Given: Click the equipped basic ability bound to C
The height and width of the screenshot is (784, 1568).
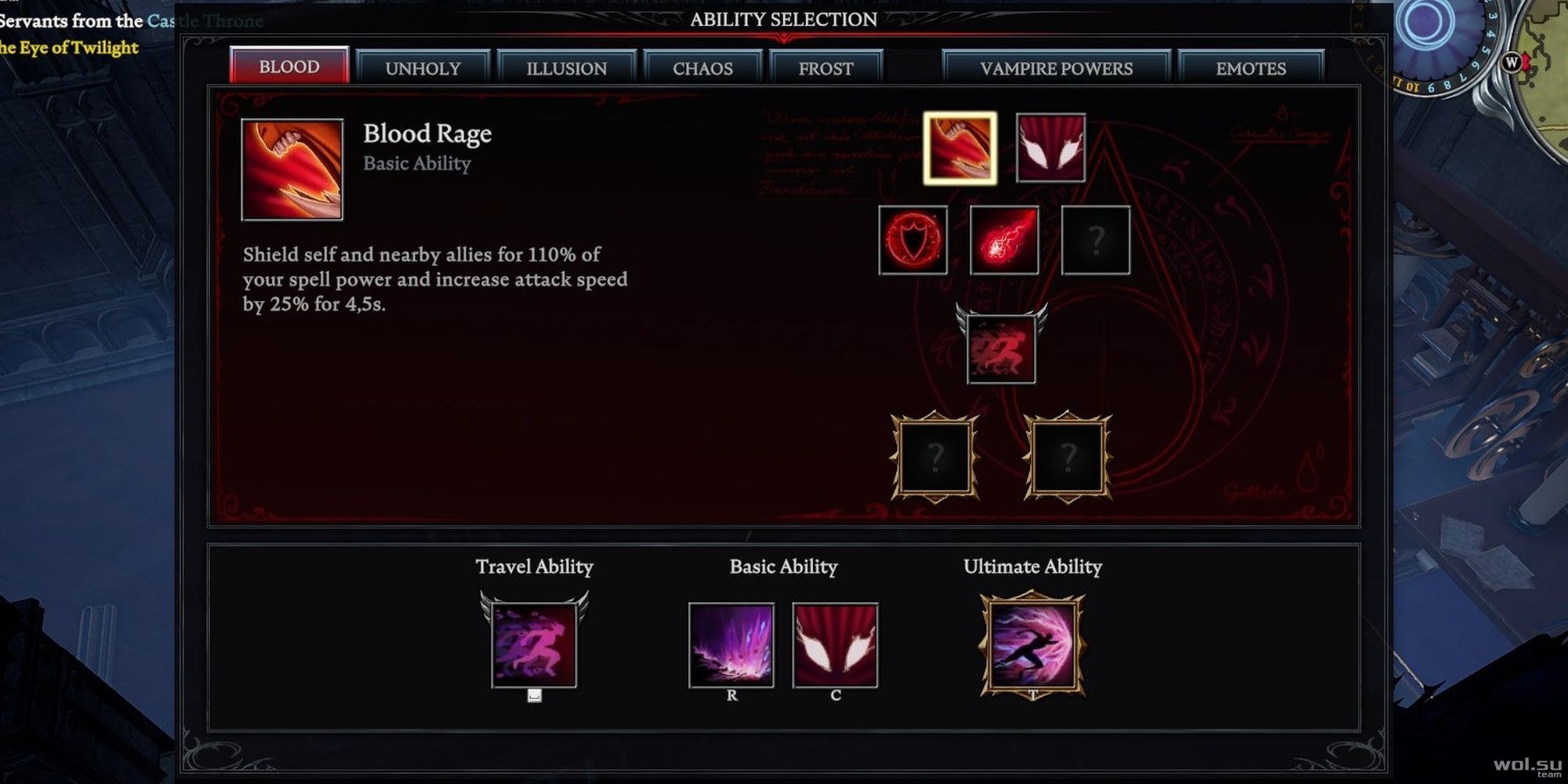Looking at the screenshot, I should (x=835, y=645).
